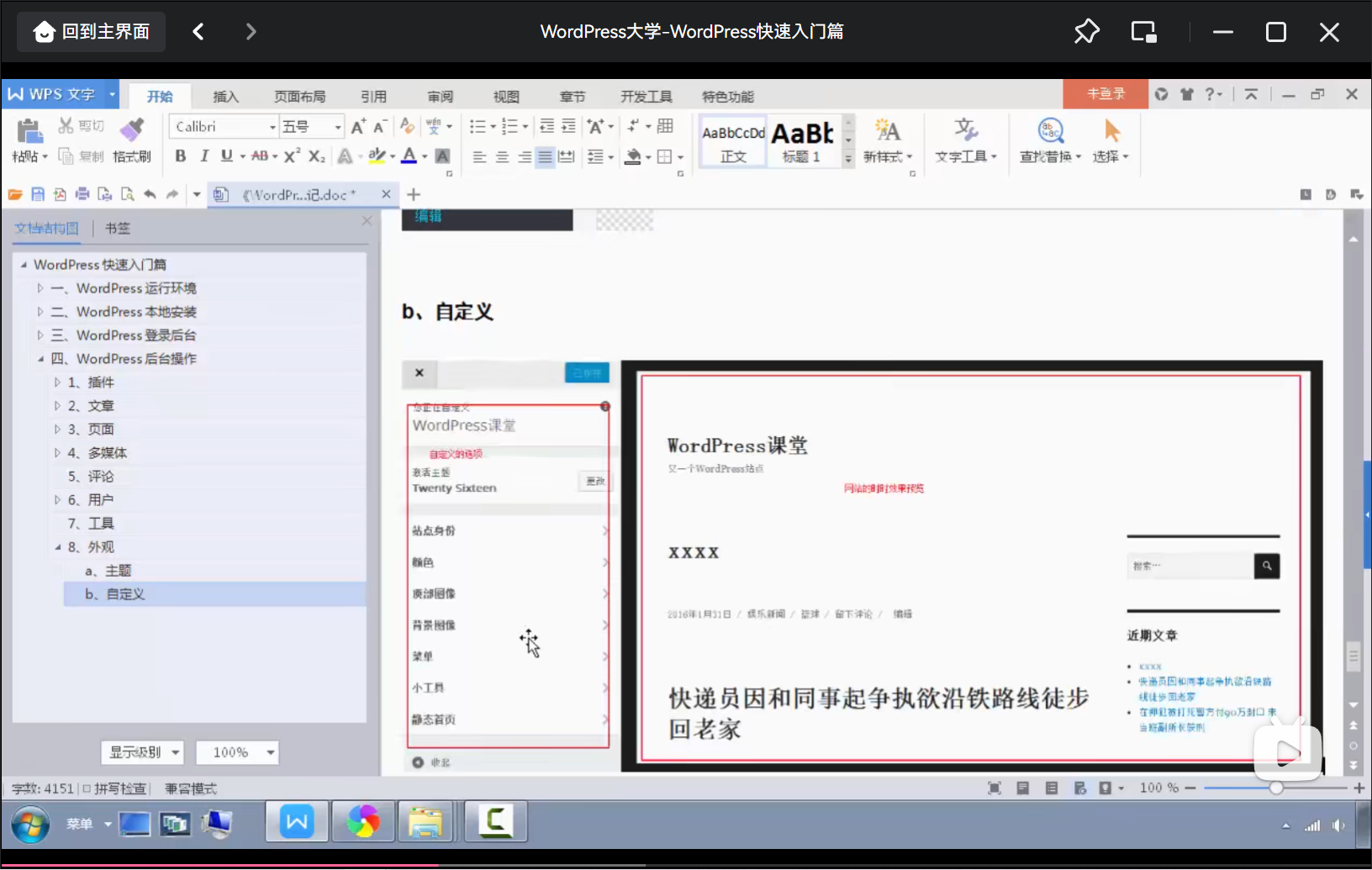
Task: Collapse the 8、外观 tree node
Action: tap(57, 547)
